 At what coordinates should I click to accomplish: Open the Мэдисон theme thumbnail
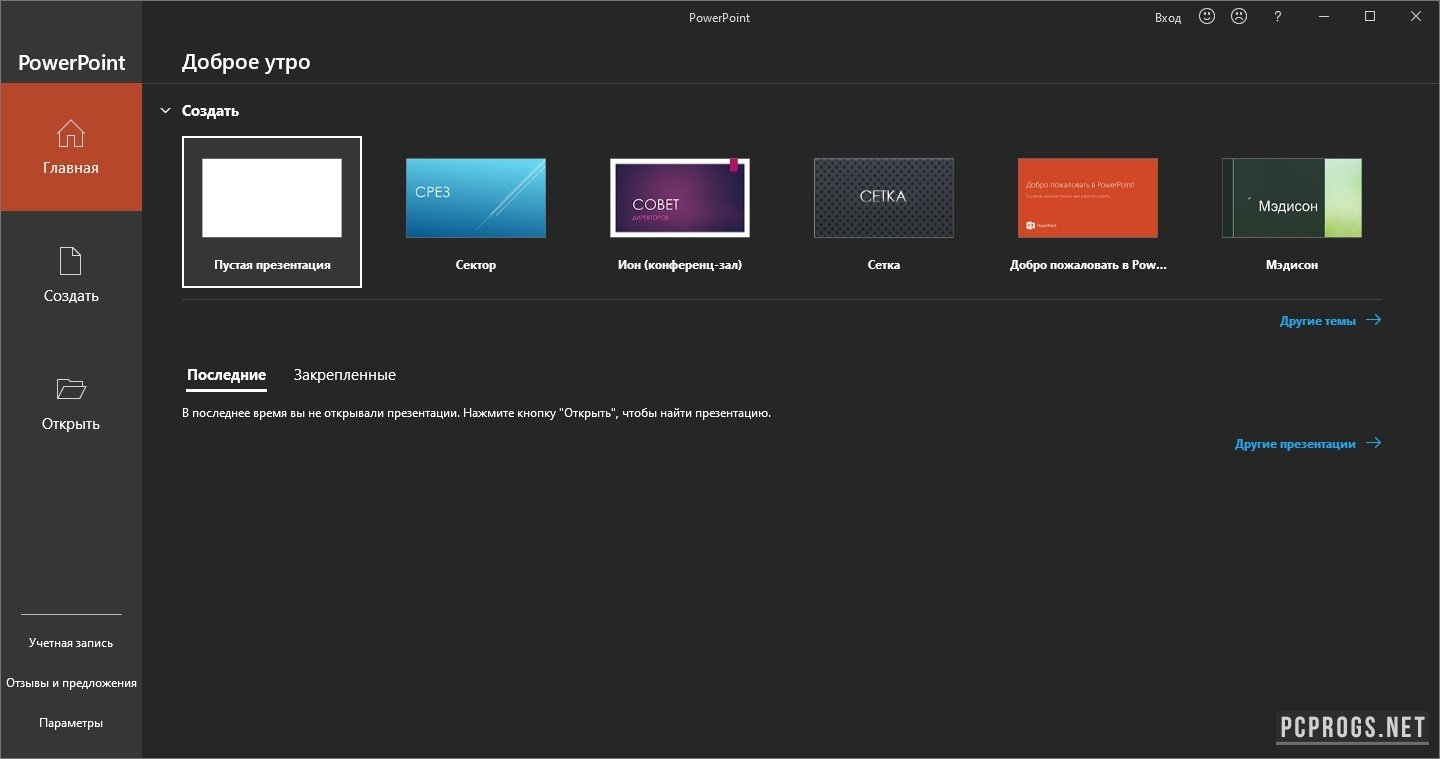click(1291, 197)
